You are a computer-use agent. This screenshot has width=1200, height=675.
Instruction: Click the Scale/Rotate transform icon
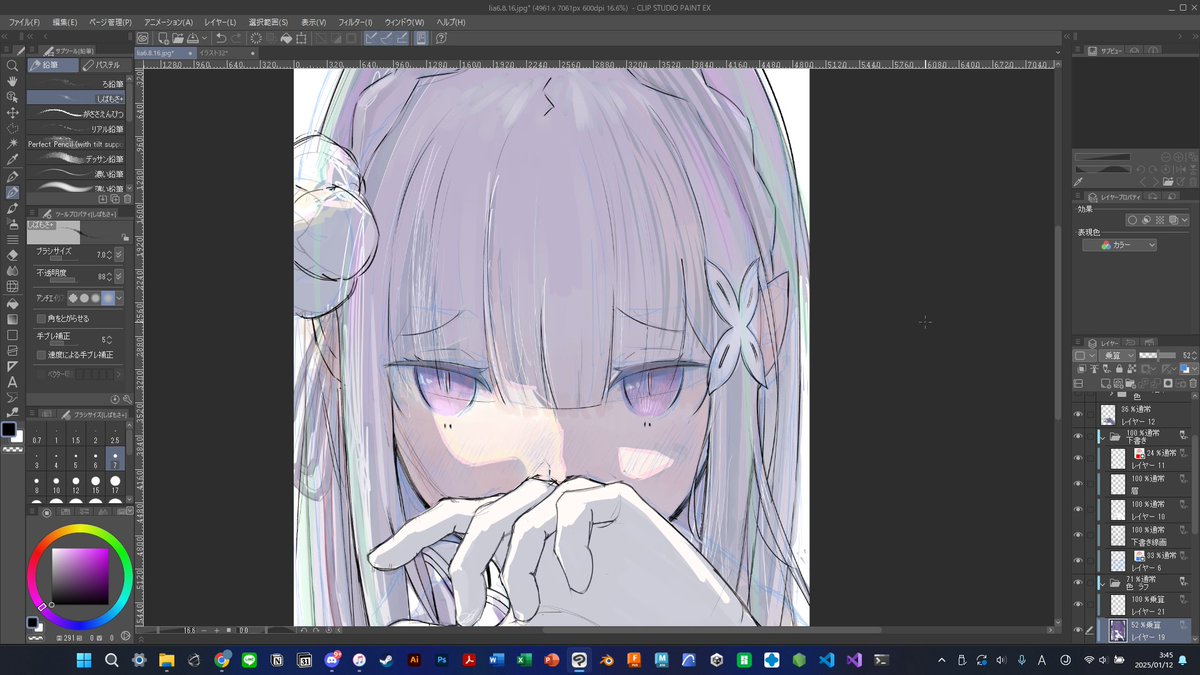[300, 38]
